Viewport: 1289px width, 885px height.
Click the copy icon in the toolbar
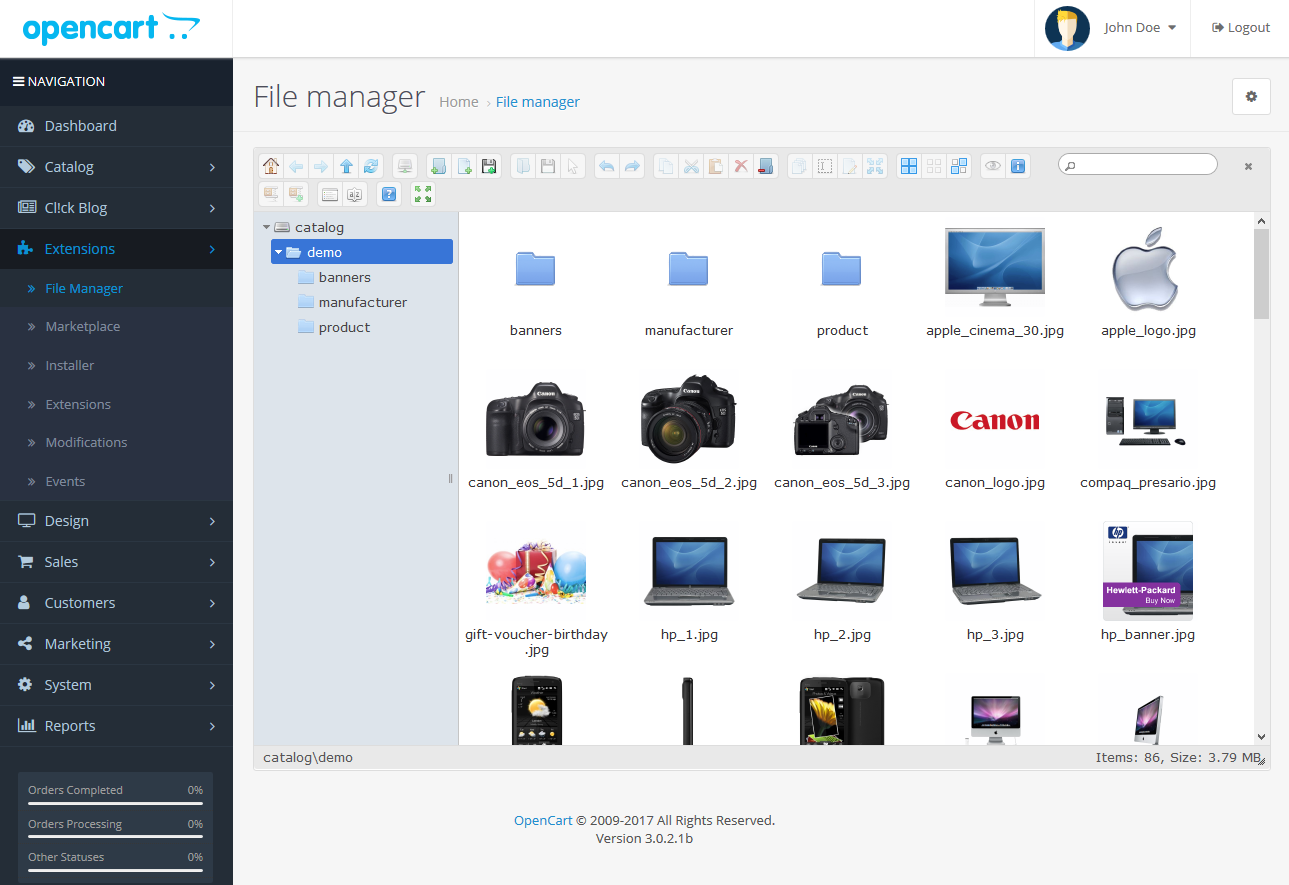click(666, 166)
